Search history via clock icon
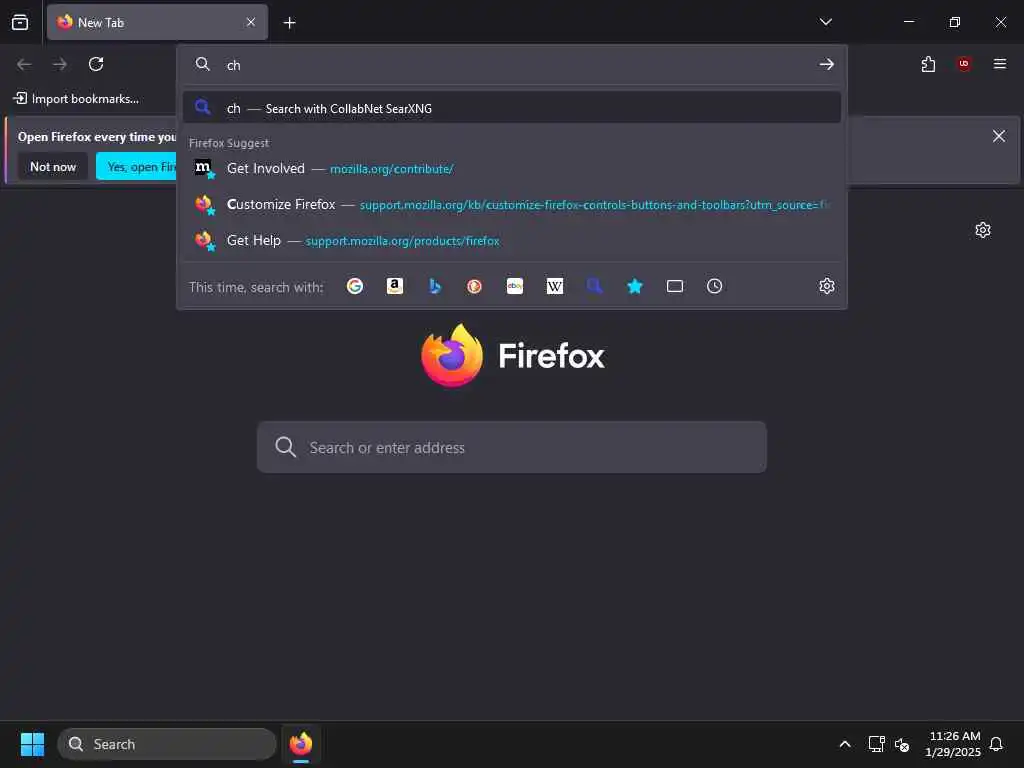 tap(714, 286)
